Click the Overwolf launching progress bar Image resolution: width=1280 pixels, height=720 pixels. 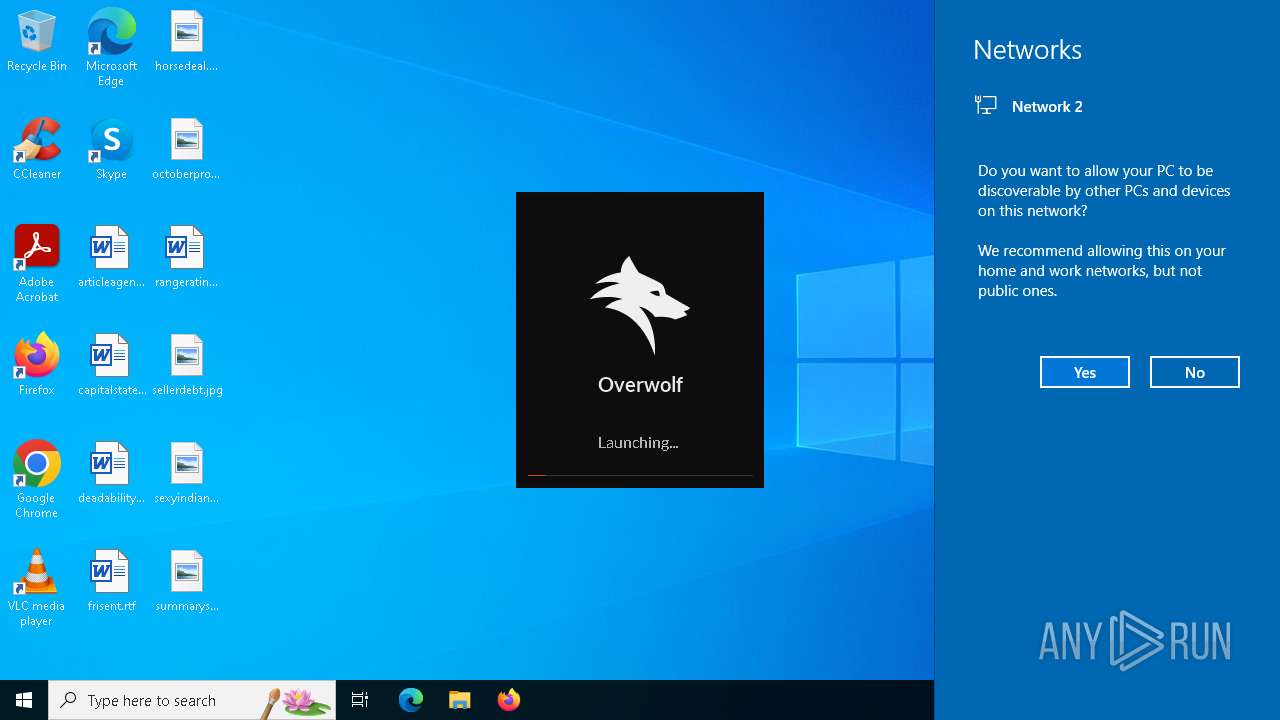point(640,475)
